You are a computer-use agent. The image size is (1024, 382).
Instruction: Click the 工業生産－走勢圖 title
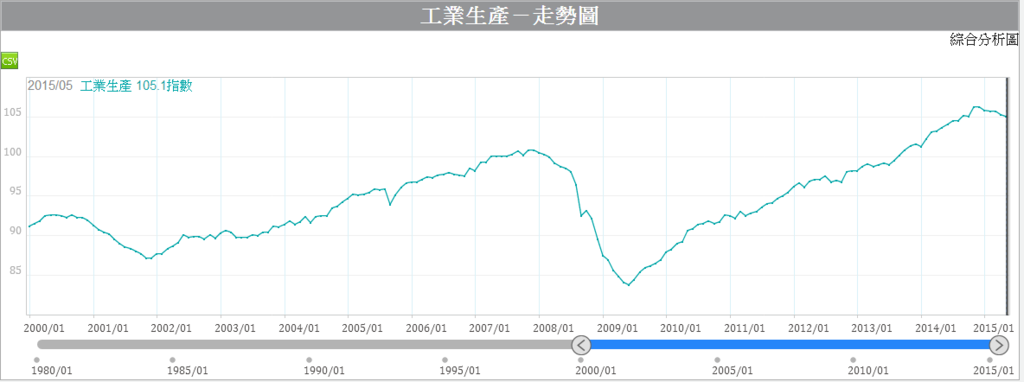(509, 16)
